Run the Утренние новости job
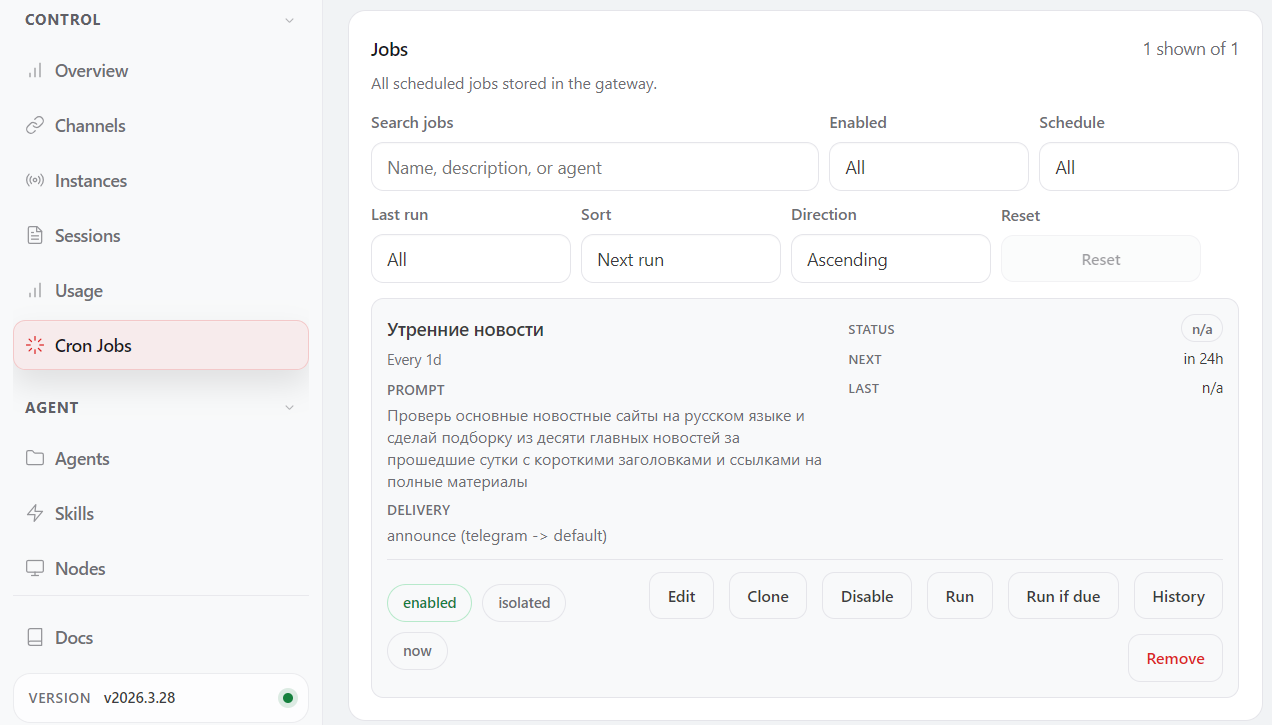Image resolution: width=1272 pixels, height=725 pixels. coord(959,595)
